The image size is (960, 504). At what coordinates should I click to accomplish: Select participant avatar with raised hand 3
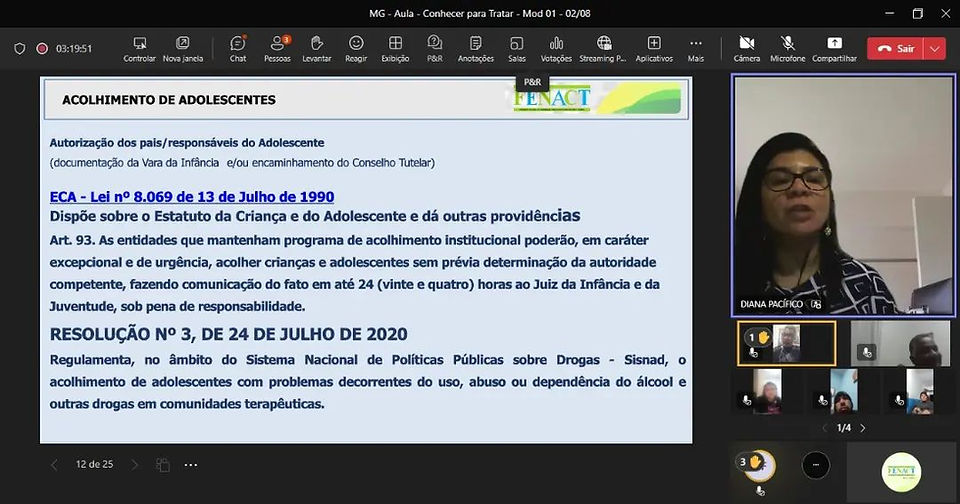point(759,467)
